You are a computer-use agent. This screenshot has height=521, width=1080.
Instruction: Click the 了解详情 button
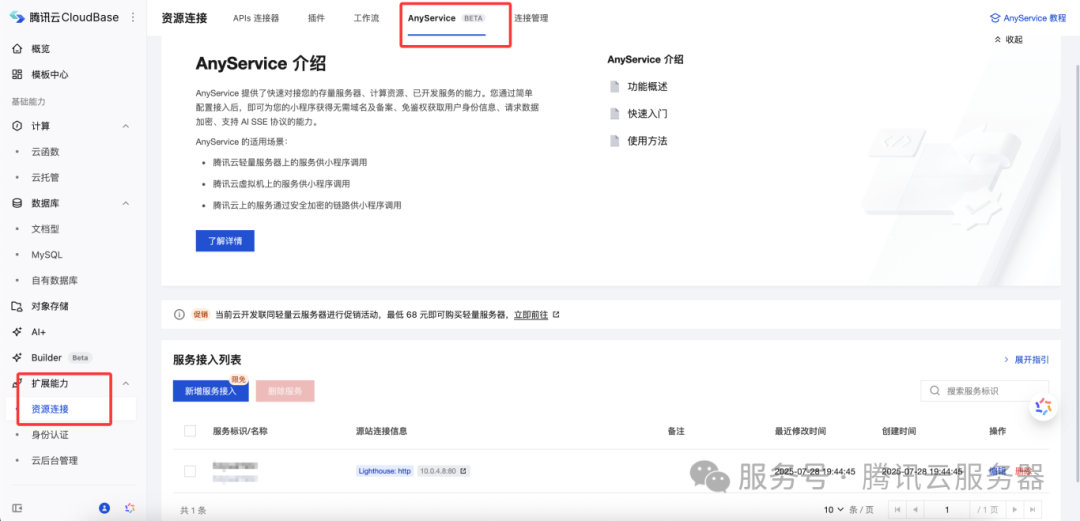point(225,241)
